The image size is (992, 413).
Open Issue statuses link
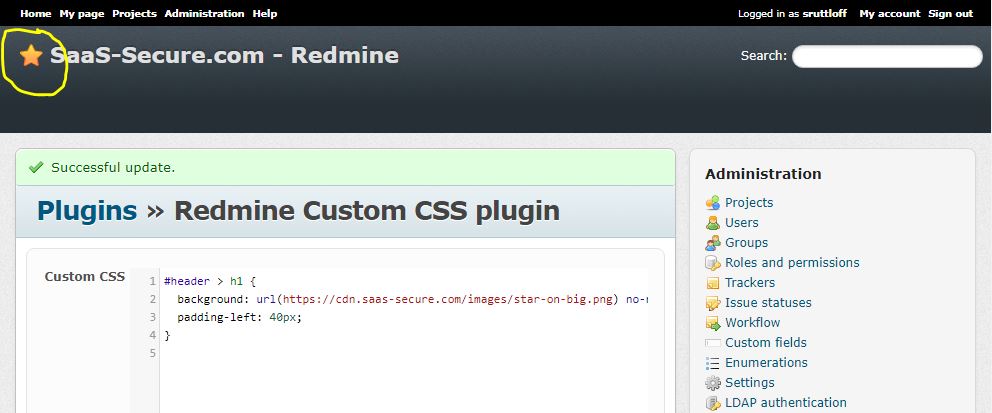pos(768,303)
